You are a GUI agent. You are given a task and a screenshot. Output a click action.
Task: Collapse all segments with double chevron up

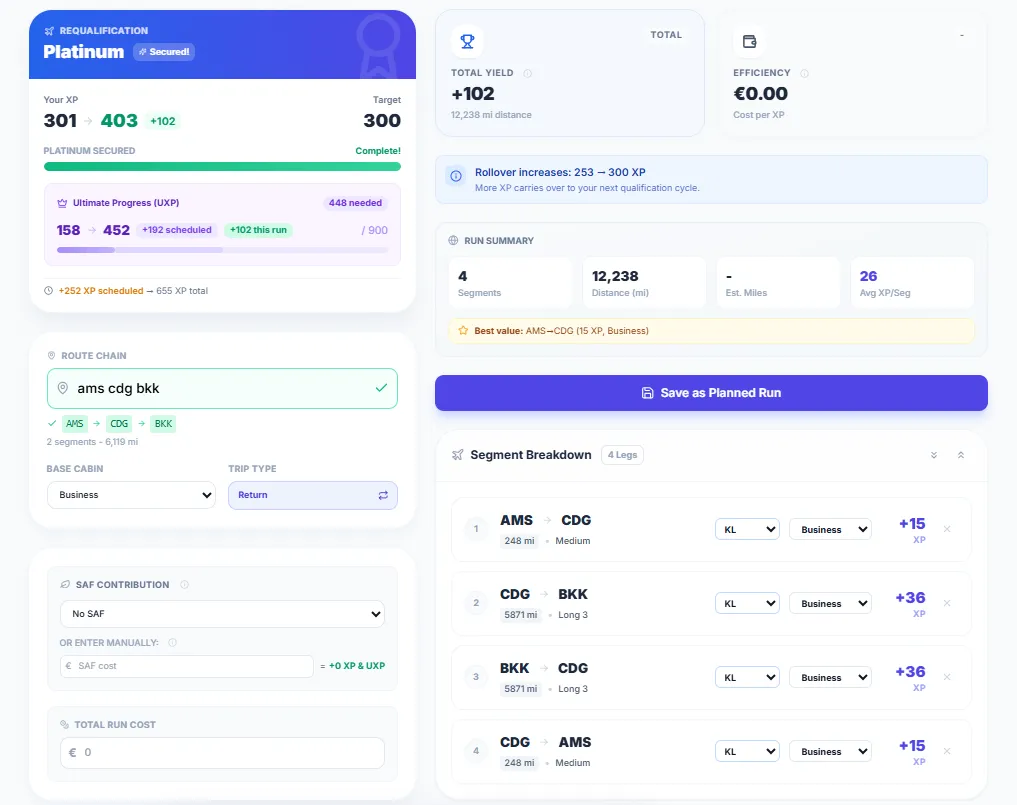[x=961, y=455]
